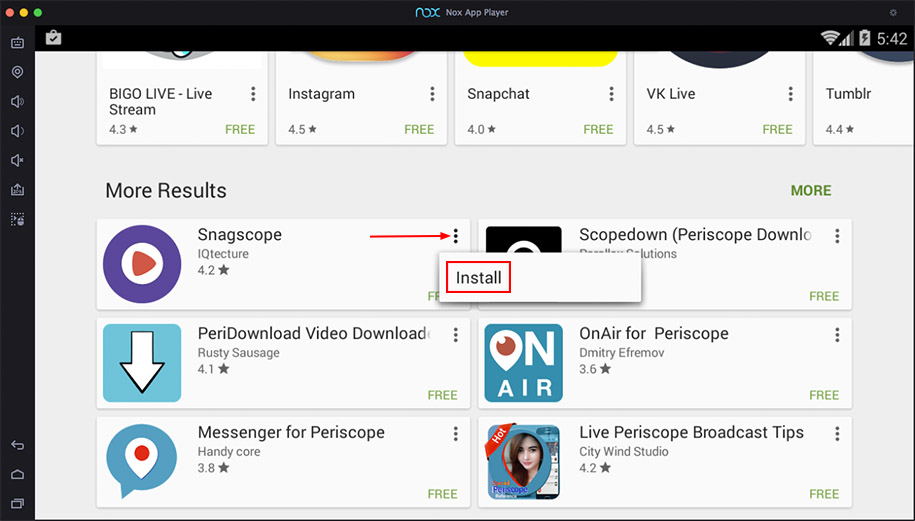Click the Play Store notification icon

(54, 38)
